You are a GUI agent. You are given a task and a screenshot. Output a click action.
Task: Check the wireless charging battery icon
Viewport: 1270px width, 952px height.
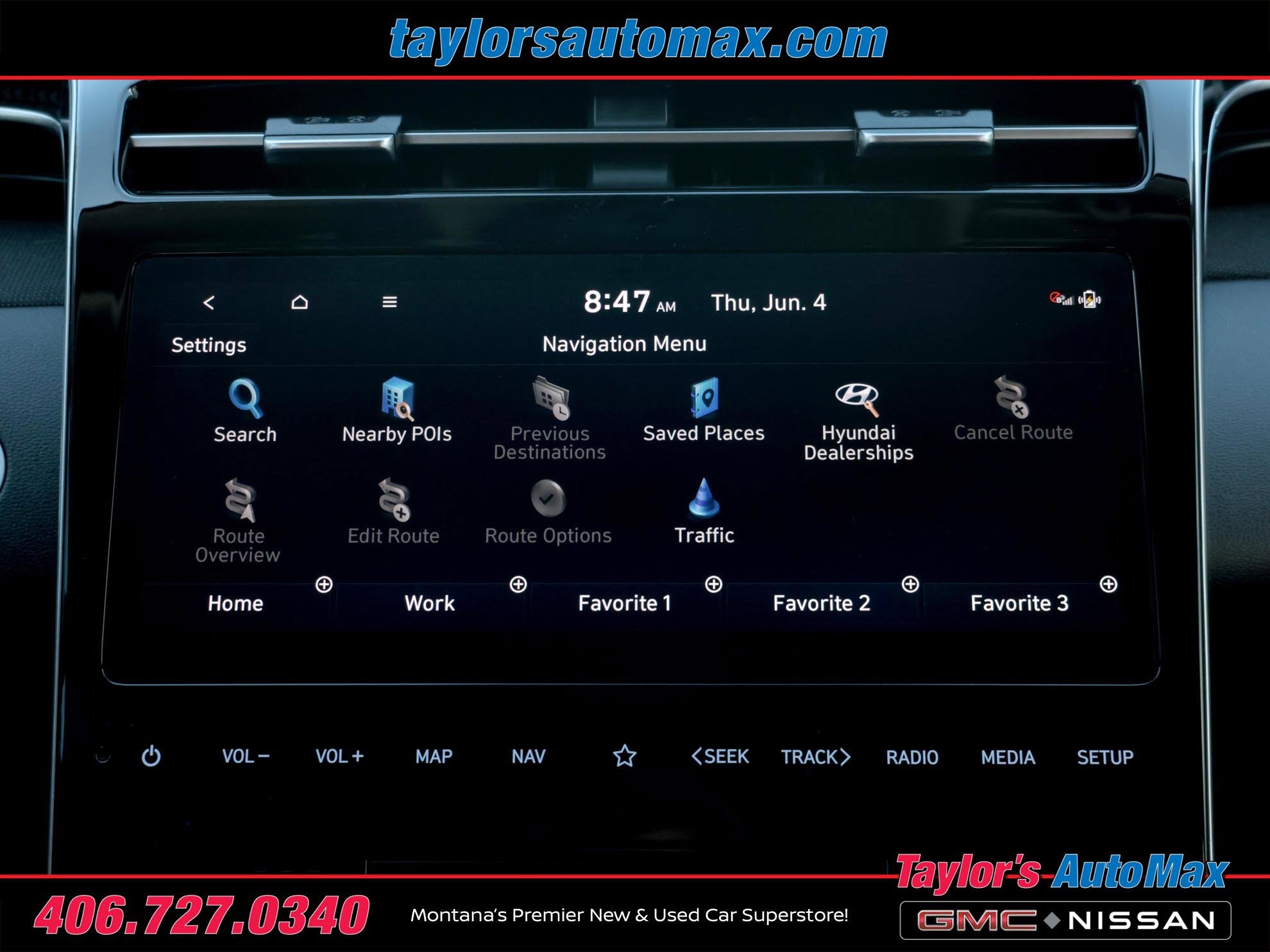(x=1089, y=299)
